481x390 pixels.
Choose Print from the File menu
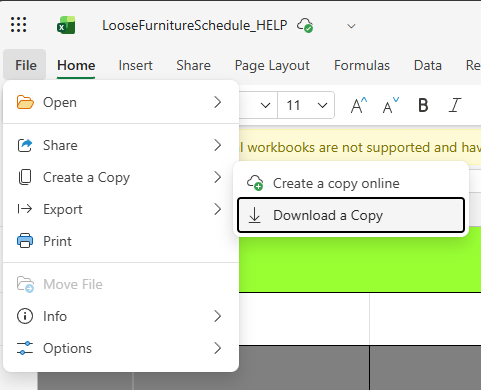pos(121,241)
